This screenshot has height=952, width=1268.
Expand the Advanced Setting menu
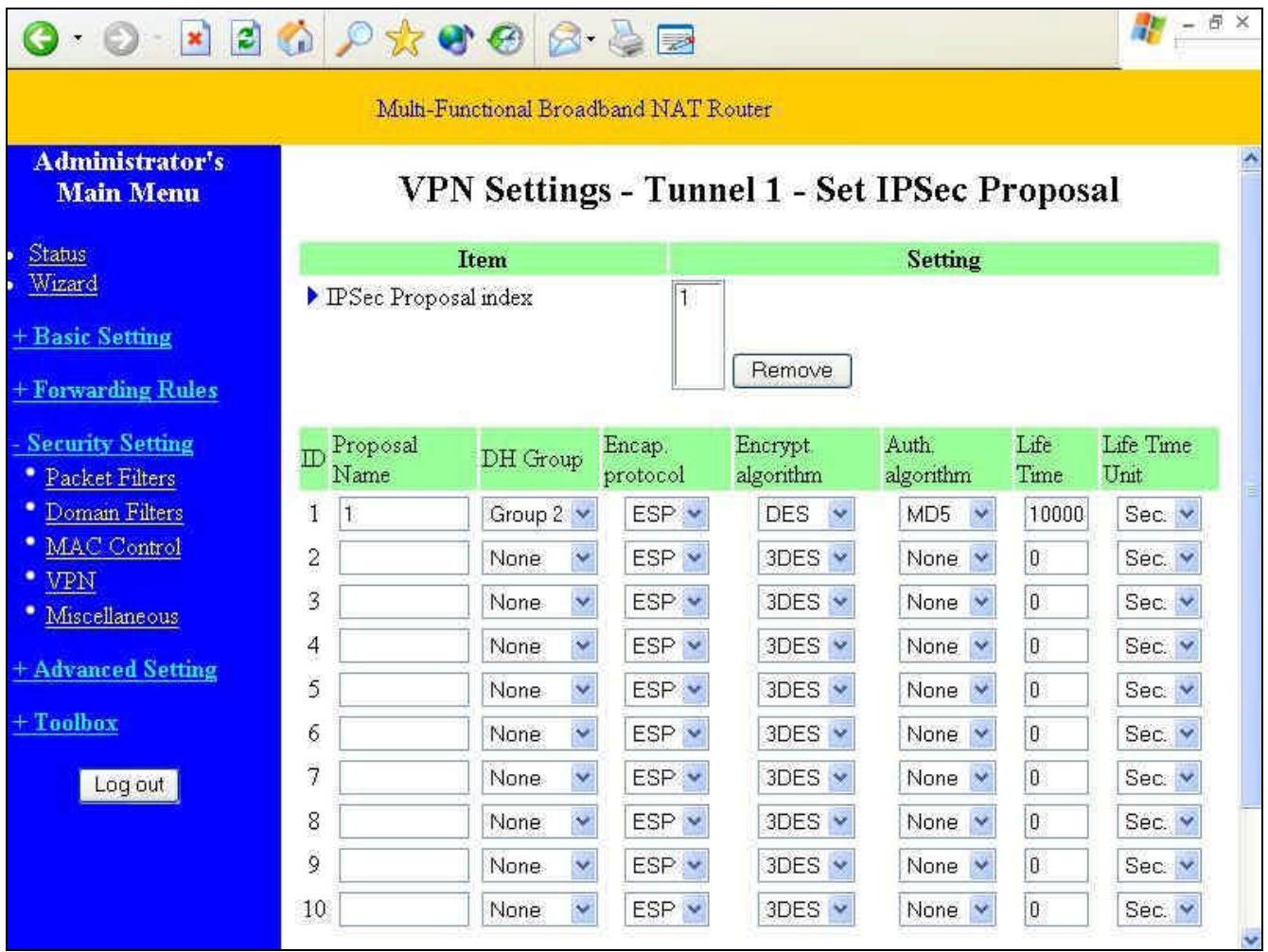(114, 670)
